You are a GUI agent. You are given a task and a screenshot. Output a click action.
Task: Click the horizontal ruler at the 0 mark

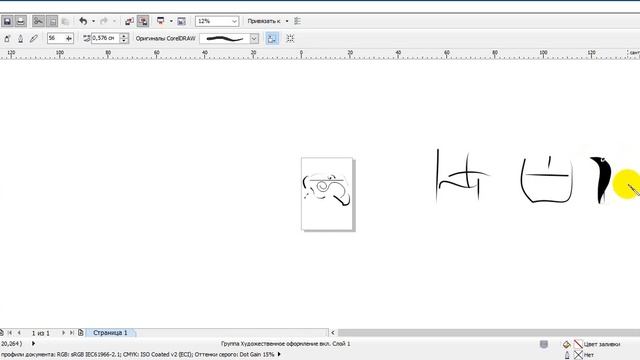click(301, 53)
